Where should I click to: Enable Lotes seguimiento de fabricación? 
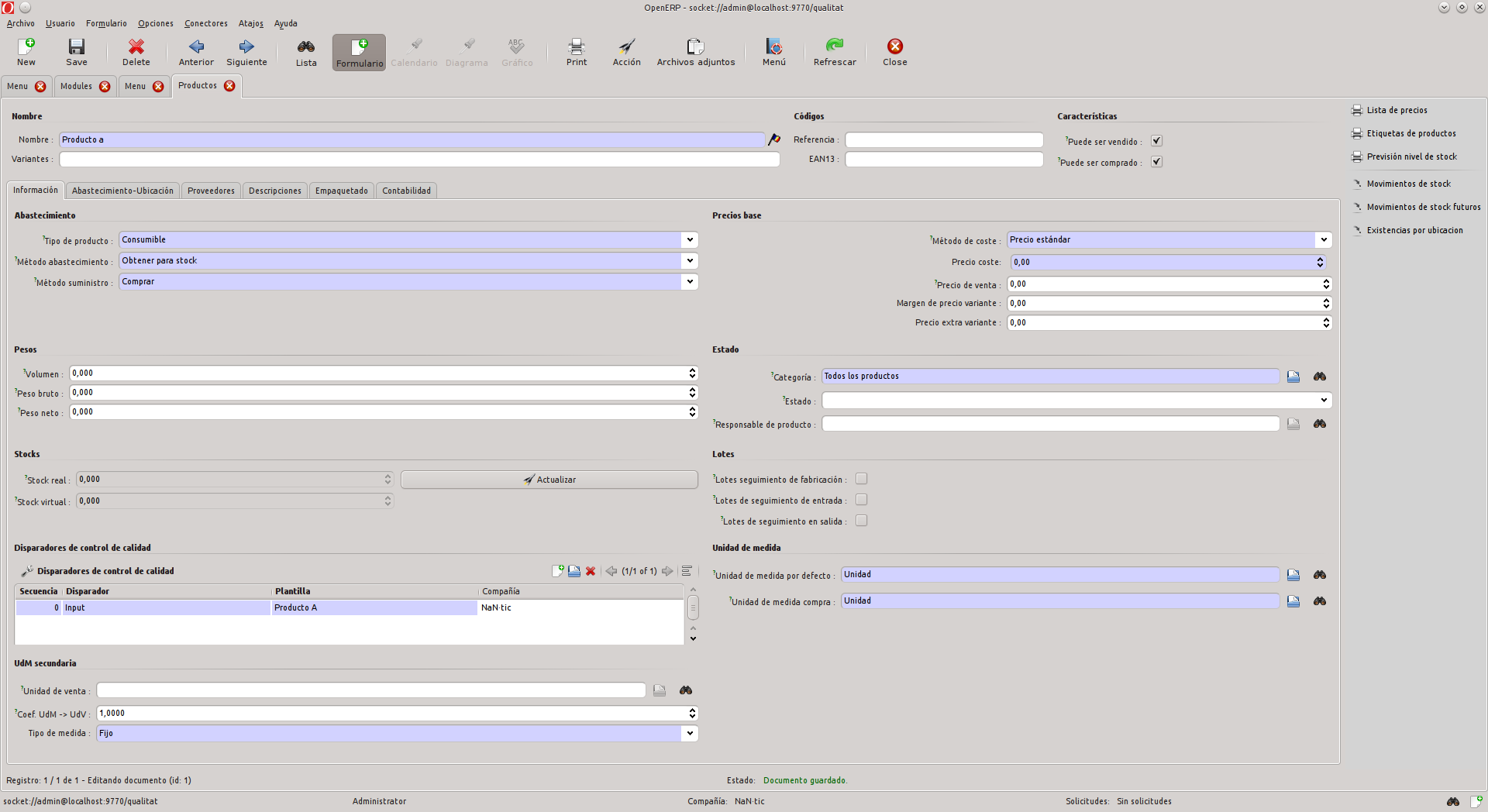point(861,479)
